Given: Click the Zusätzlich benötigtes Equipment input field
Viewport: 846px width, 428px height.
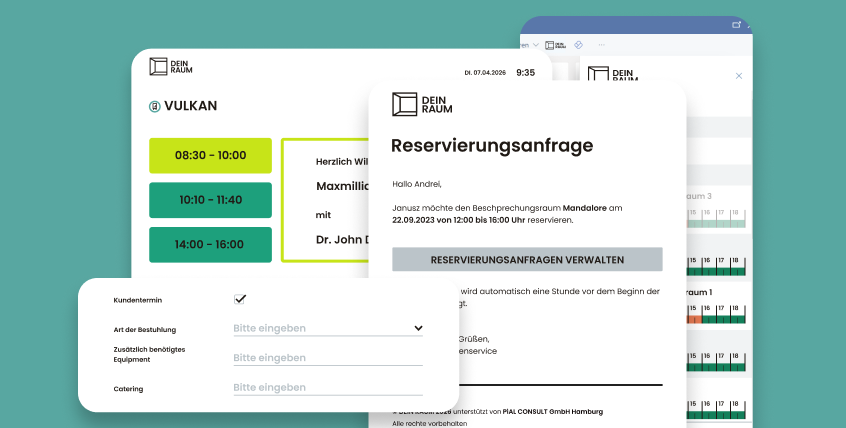Looking at the screenshot, I should (328, 358).
